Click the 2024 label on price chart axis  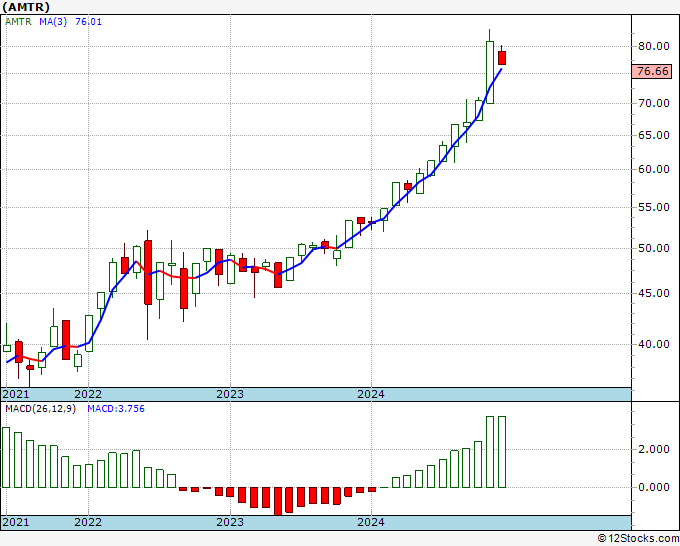tap(371, 394)
